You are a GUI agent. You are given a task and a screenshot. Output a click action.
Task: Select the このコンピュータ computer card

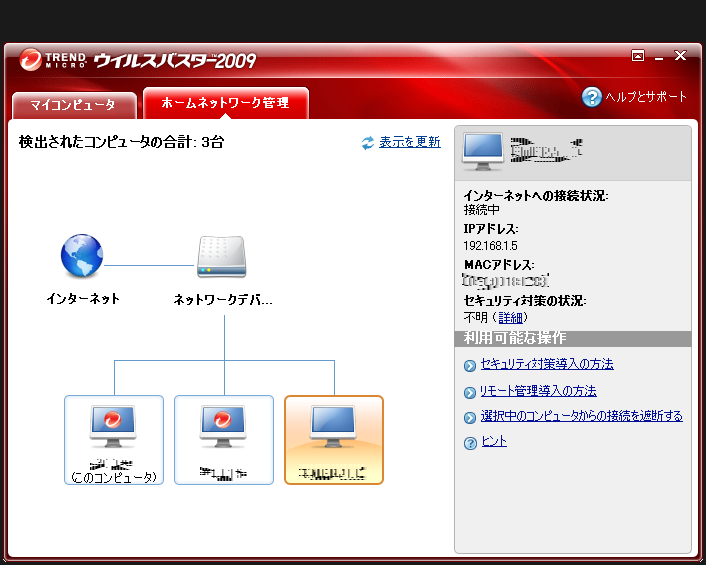click(114, 440)
